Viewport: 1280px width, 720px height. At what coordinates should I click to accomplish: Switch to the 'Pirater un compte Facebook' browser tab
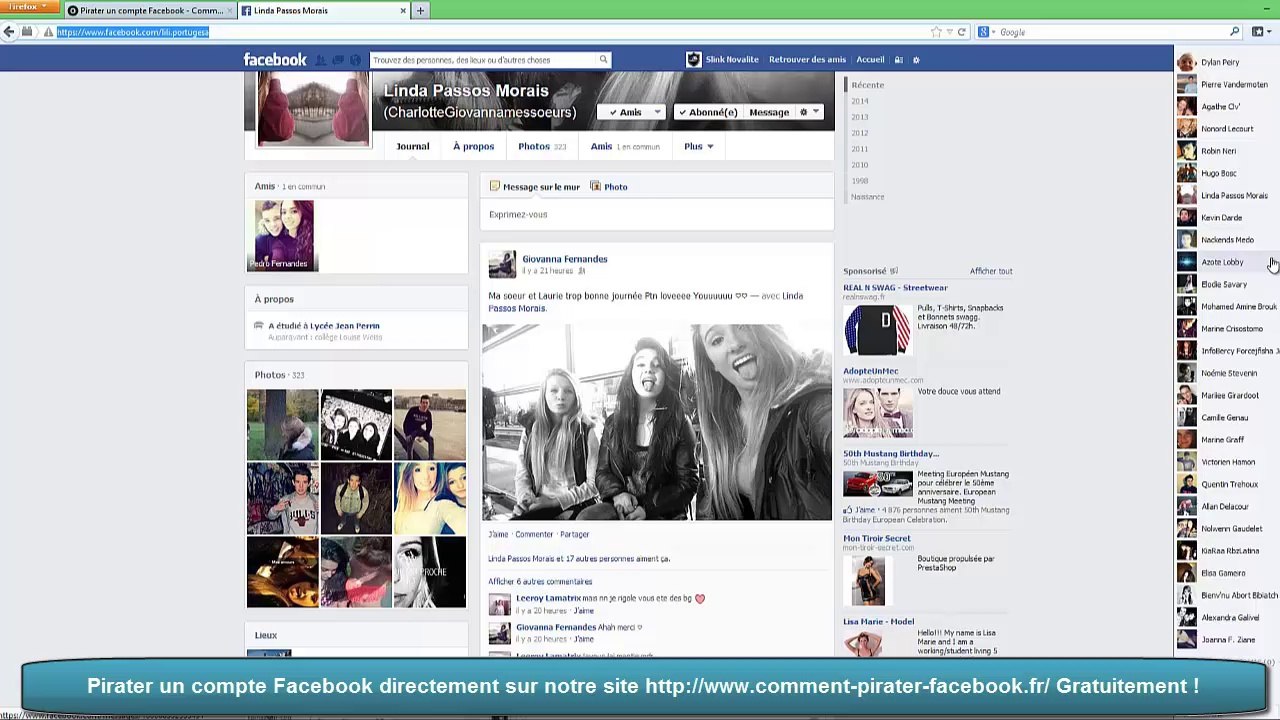pyautogui.click(x=151, y=11)
